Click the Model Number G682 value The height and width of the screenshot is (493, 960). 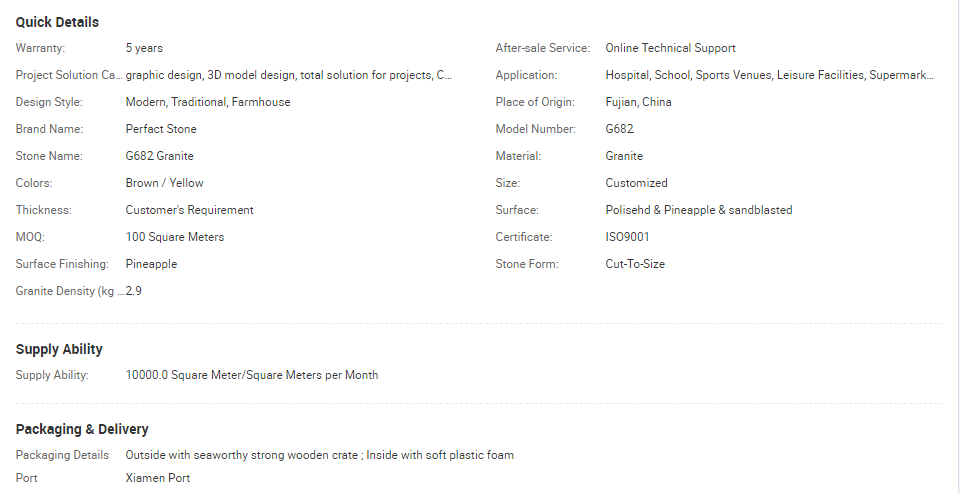pos(619,129)
